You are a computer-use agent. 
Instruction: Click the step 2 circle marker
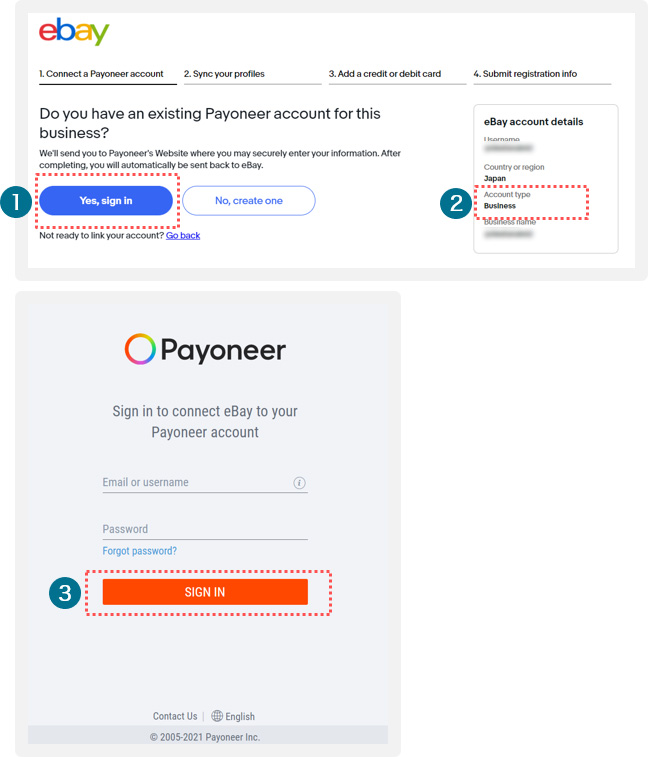click(x=456, y=203)
